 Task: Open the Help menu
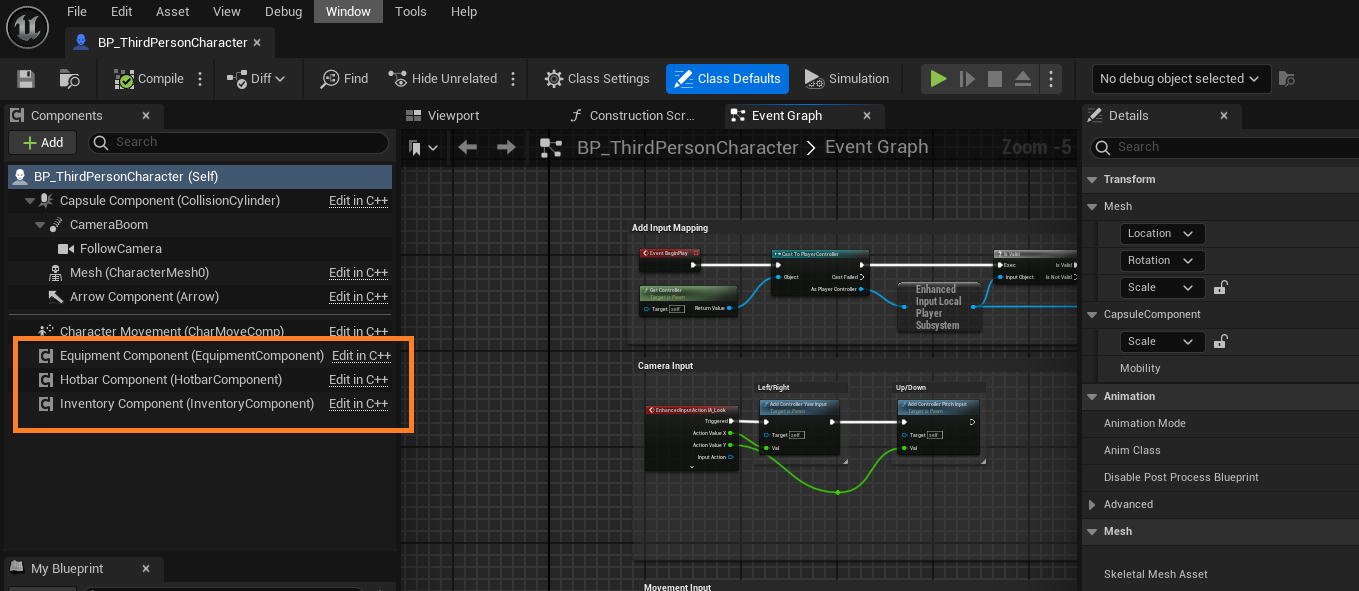tap(464, 12)
